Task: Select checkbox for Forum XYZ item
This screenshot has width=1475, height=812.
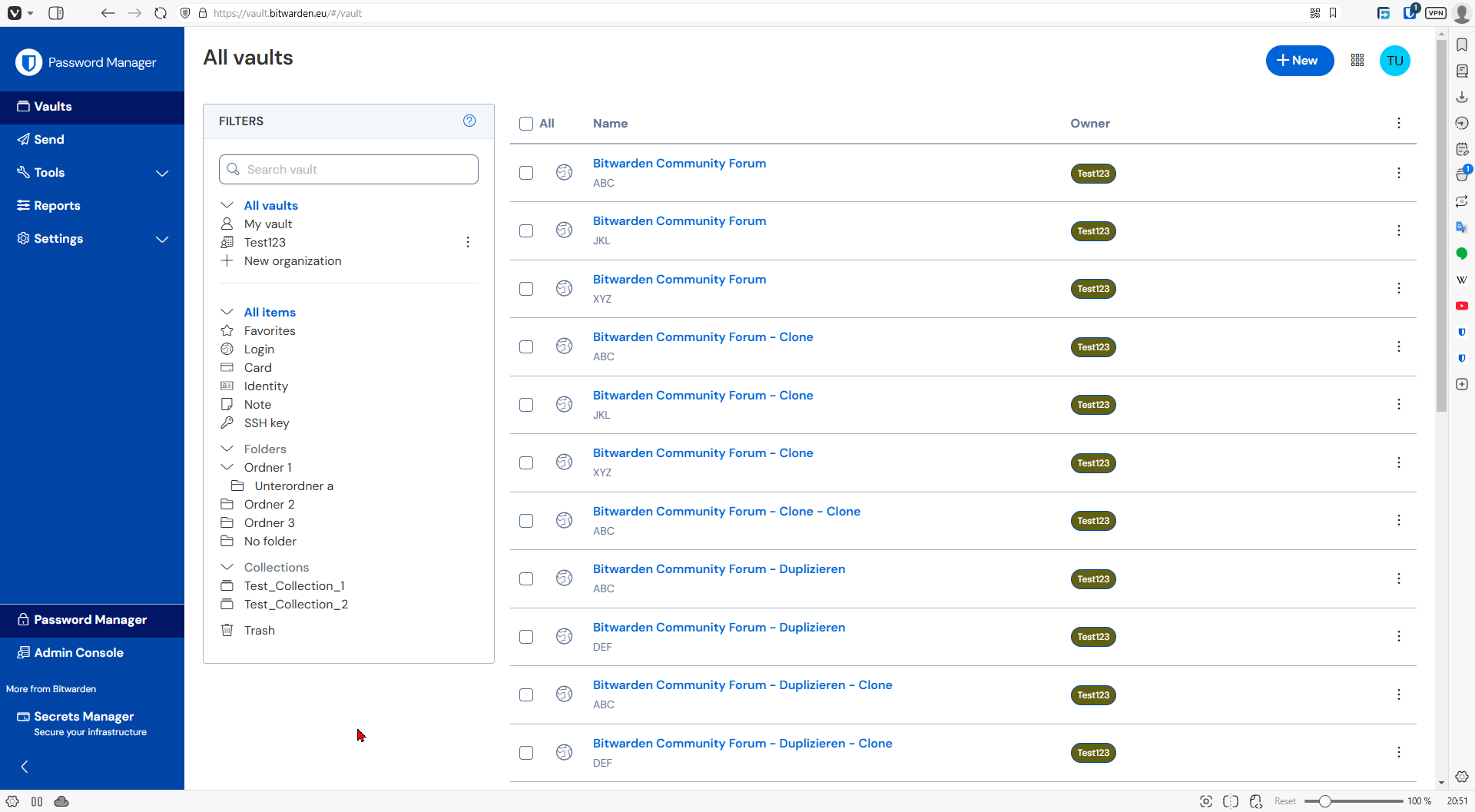Action: click(526, 289)
